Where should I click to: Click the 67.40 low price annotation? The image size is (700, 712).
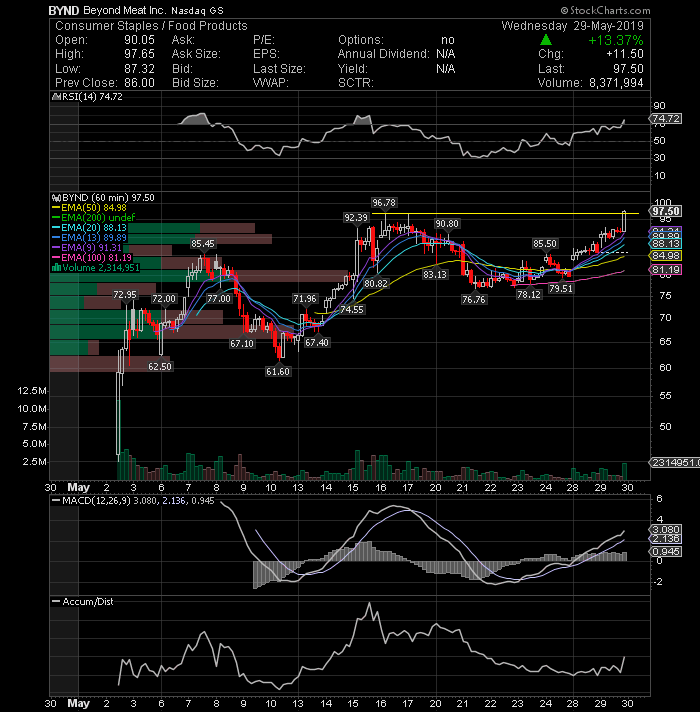click(x=317, y=342)
